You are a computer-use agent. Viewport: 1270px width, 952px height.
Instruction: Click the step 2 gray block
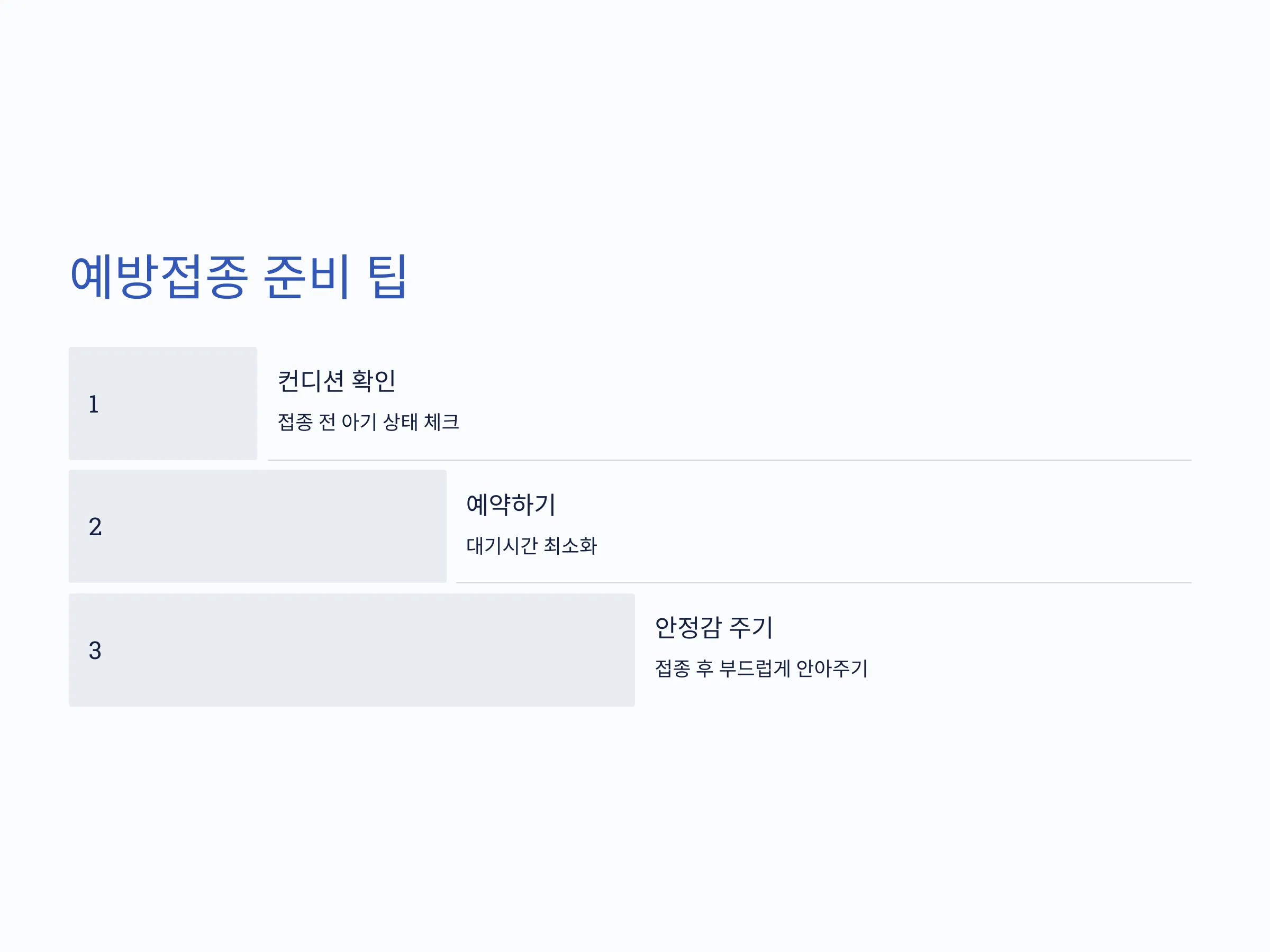pos(258,526)
